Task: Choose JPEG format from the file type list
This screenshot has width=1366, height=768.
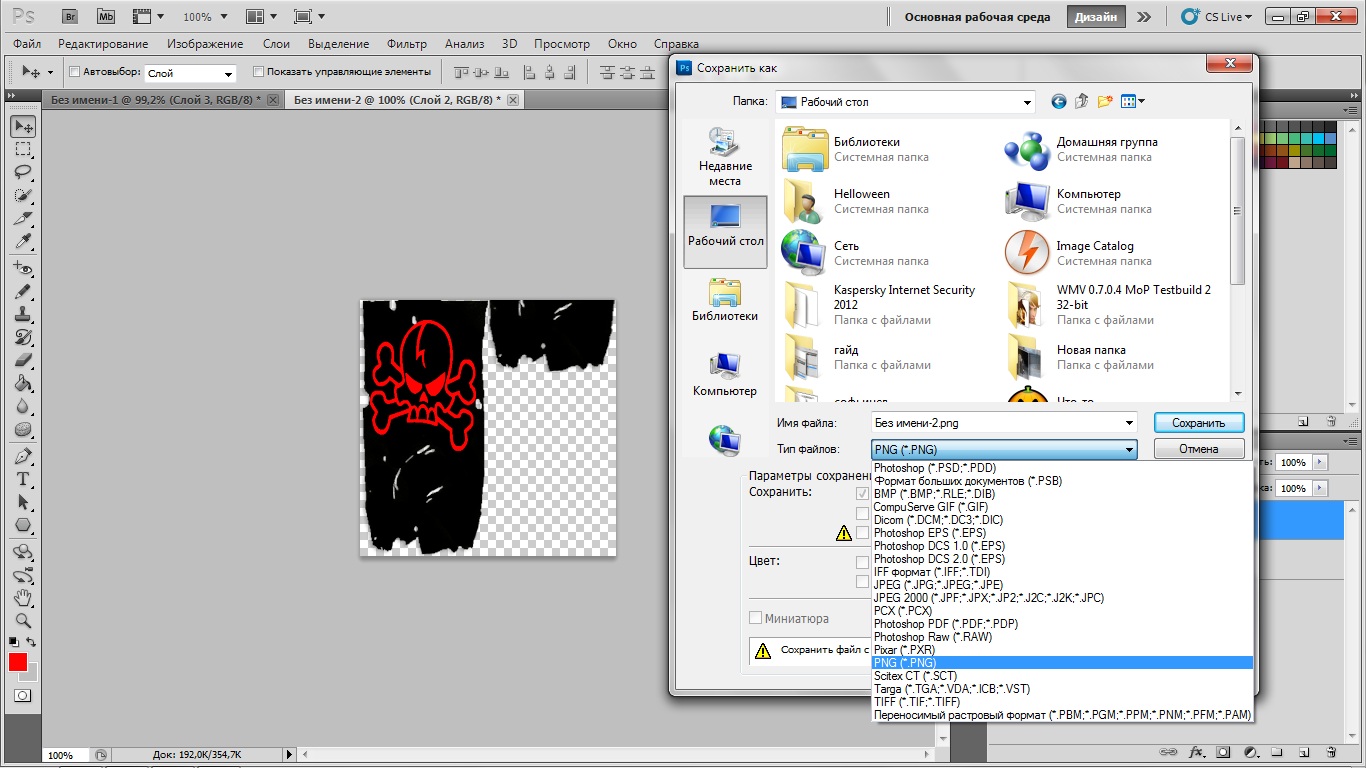Action: pyautogui.click(x=938, y=585)
